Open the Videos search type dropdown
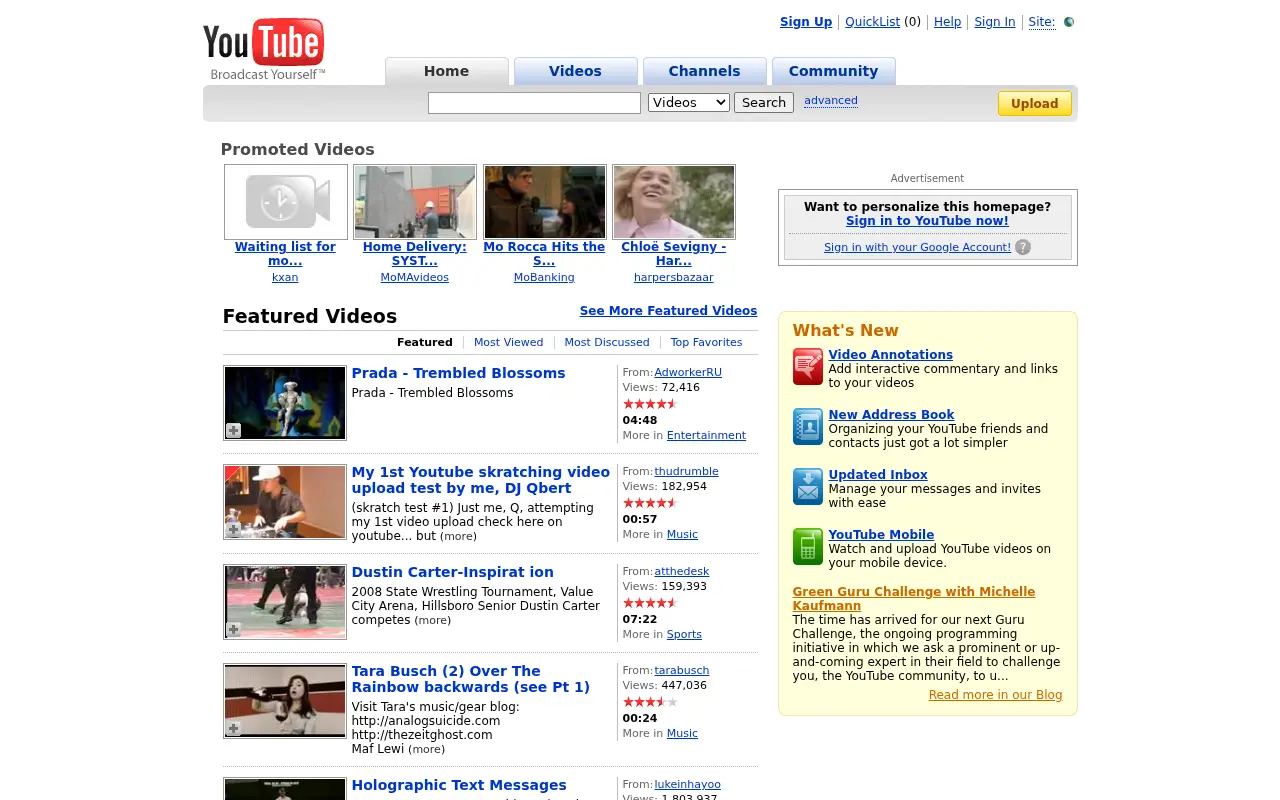The width and height of the screenshot is (1280, 800). tap(689, 102)
